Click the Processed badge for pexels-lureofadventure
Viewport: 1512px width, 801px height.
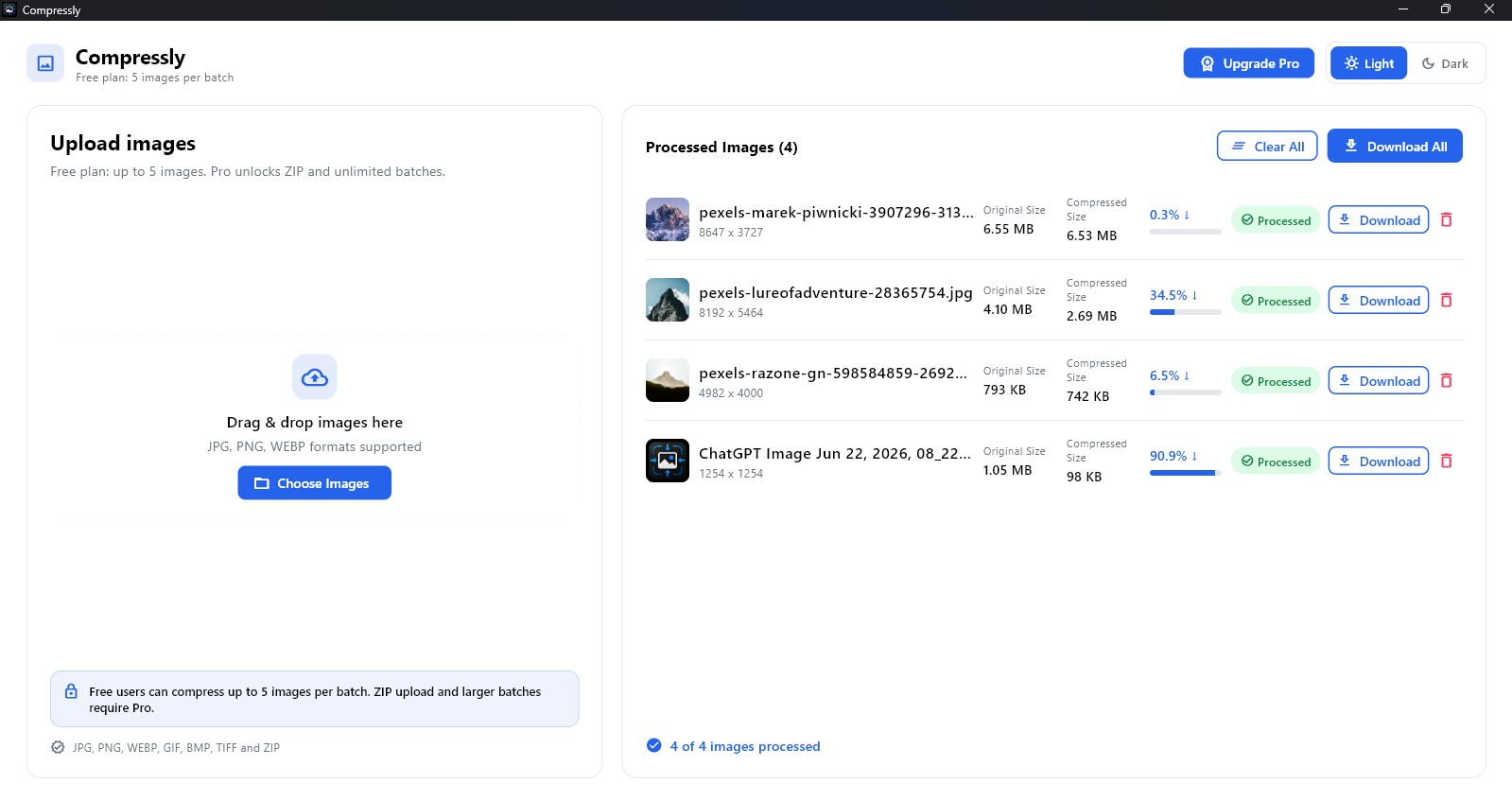click(x=1276, y=301)
